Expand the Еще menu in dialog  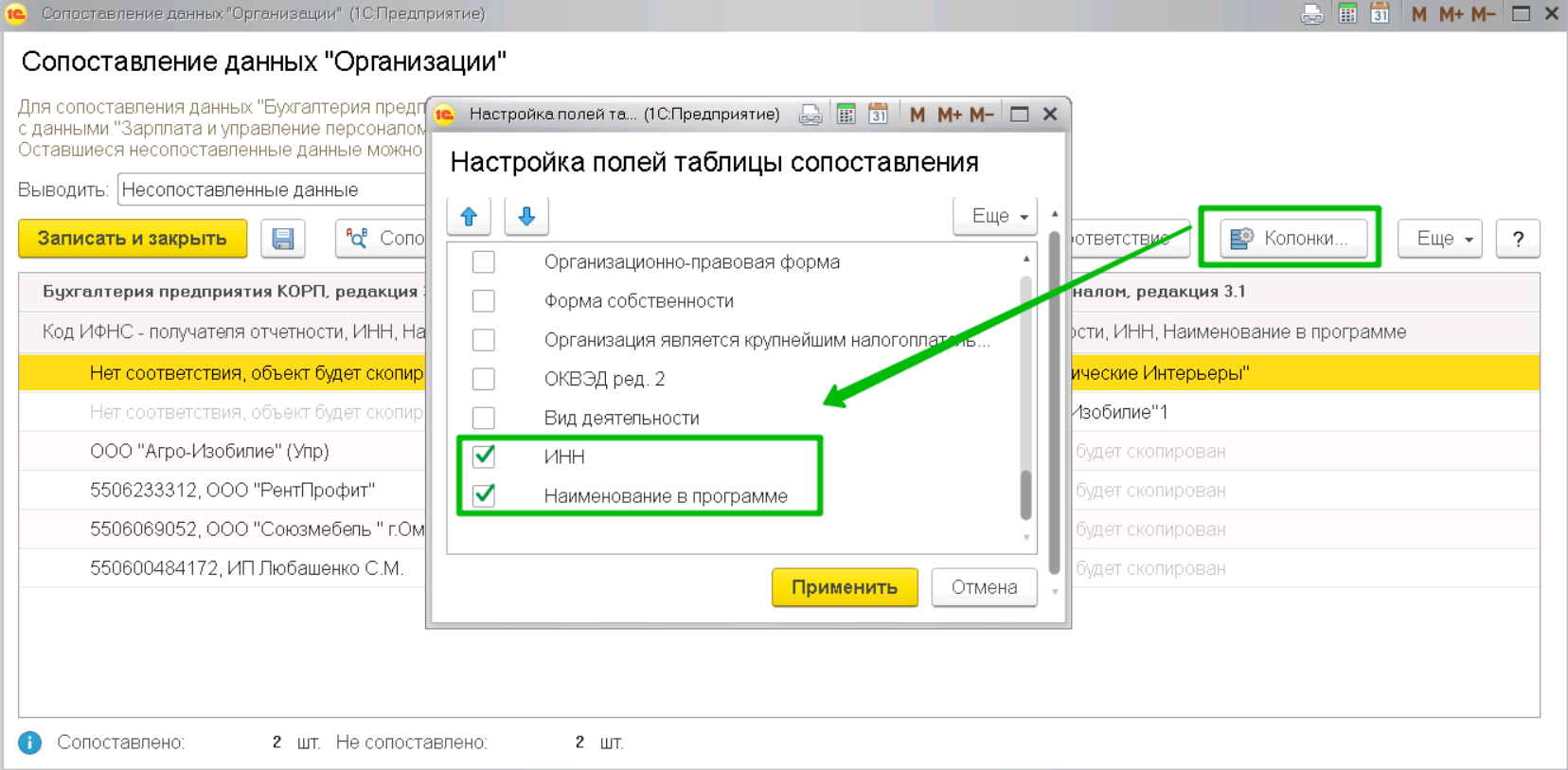pos(995,217)
